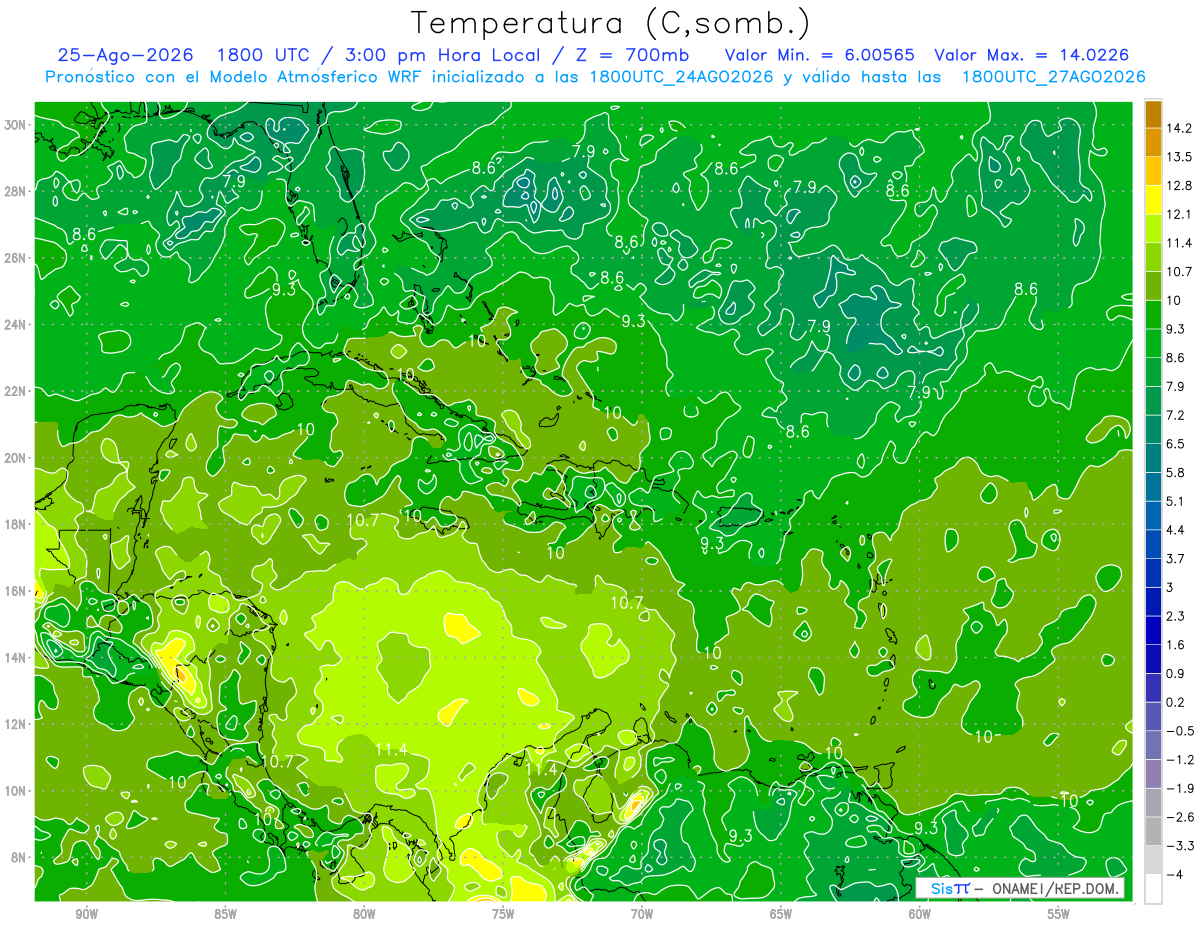This screenshot has width=1200, height=927.
Task: Click the dark orange top swatch of color scale
Action: [1153, 114]
